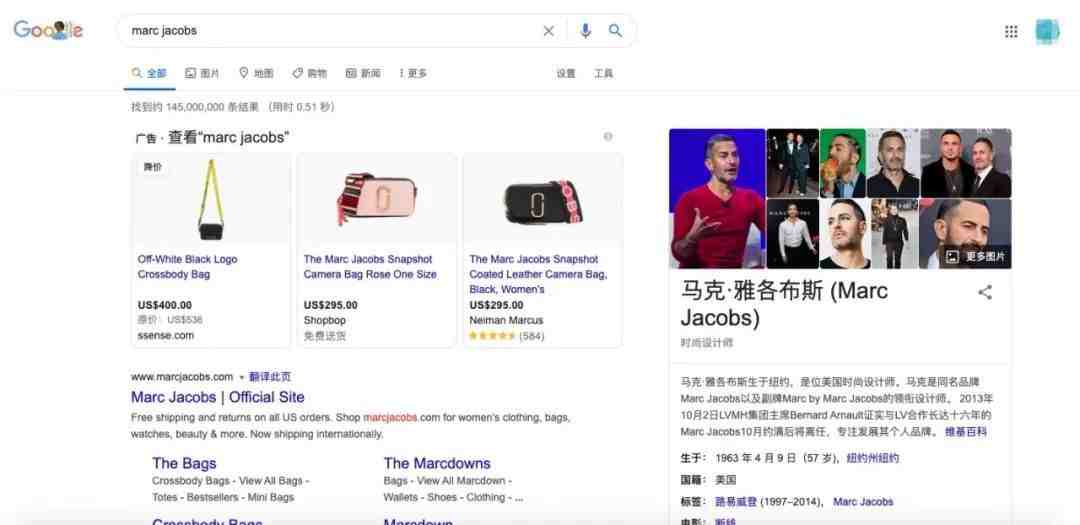Switch to the 购物 shopping tab
The width and height of the screenshot is (1080, 525).
click(x=309, y=73)
